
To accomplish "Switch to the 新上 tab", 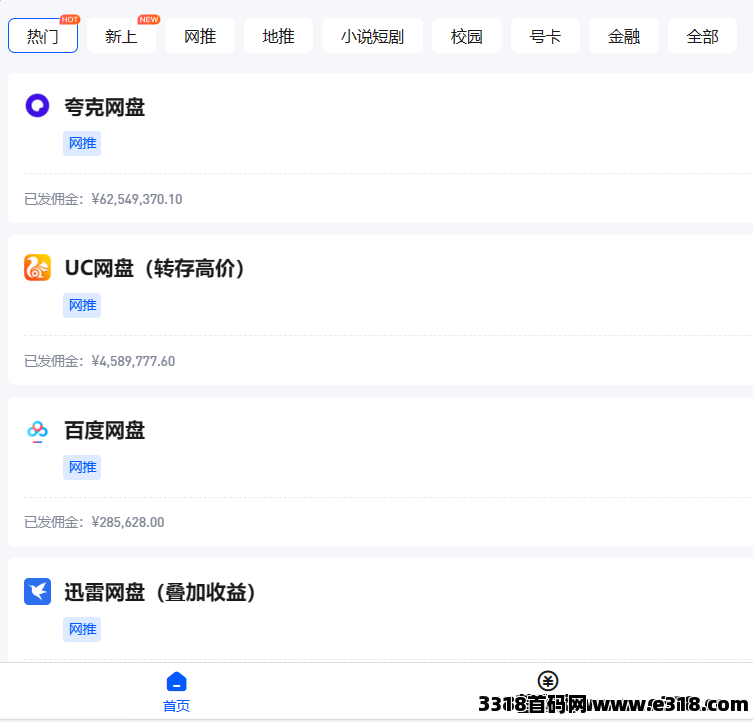I will 121,36.
